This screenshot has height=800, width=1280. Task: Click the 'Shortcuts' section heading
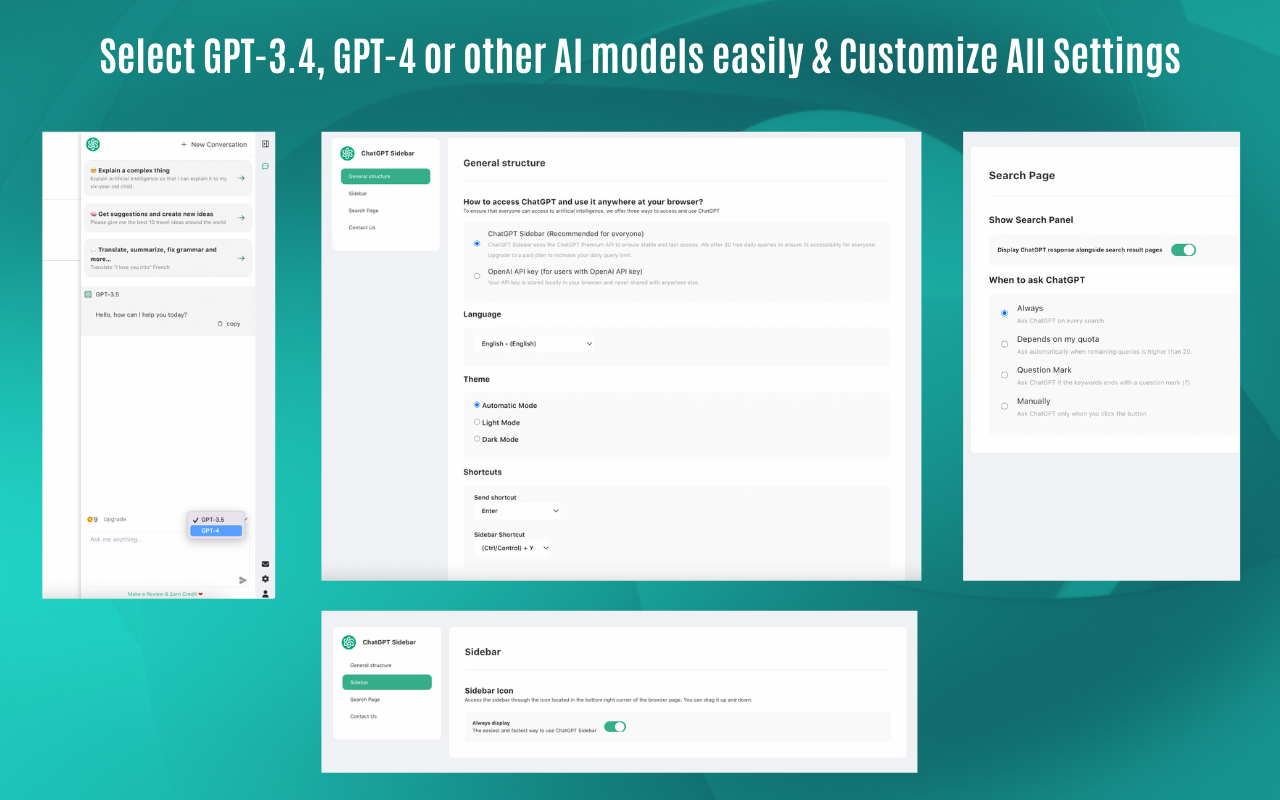coord(483,472)
